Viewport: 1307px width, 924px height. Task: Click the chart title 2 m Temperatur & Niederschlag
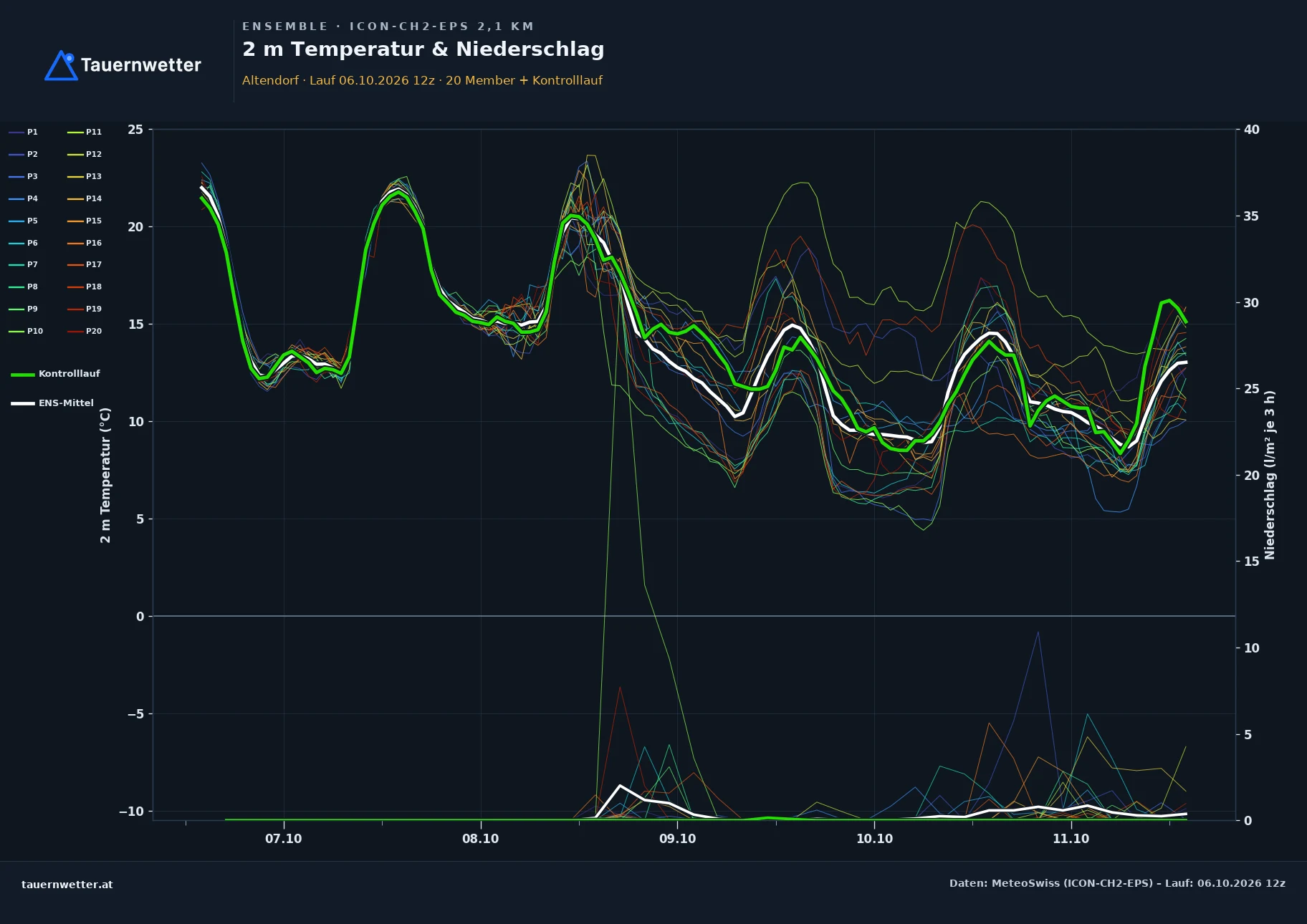click(423, 49)
